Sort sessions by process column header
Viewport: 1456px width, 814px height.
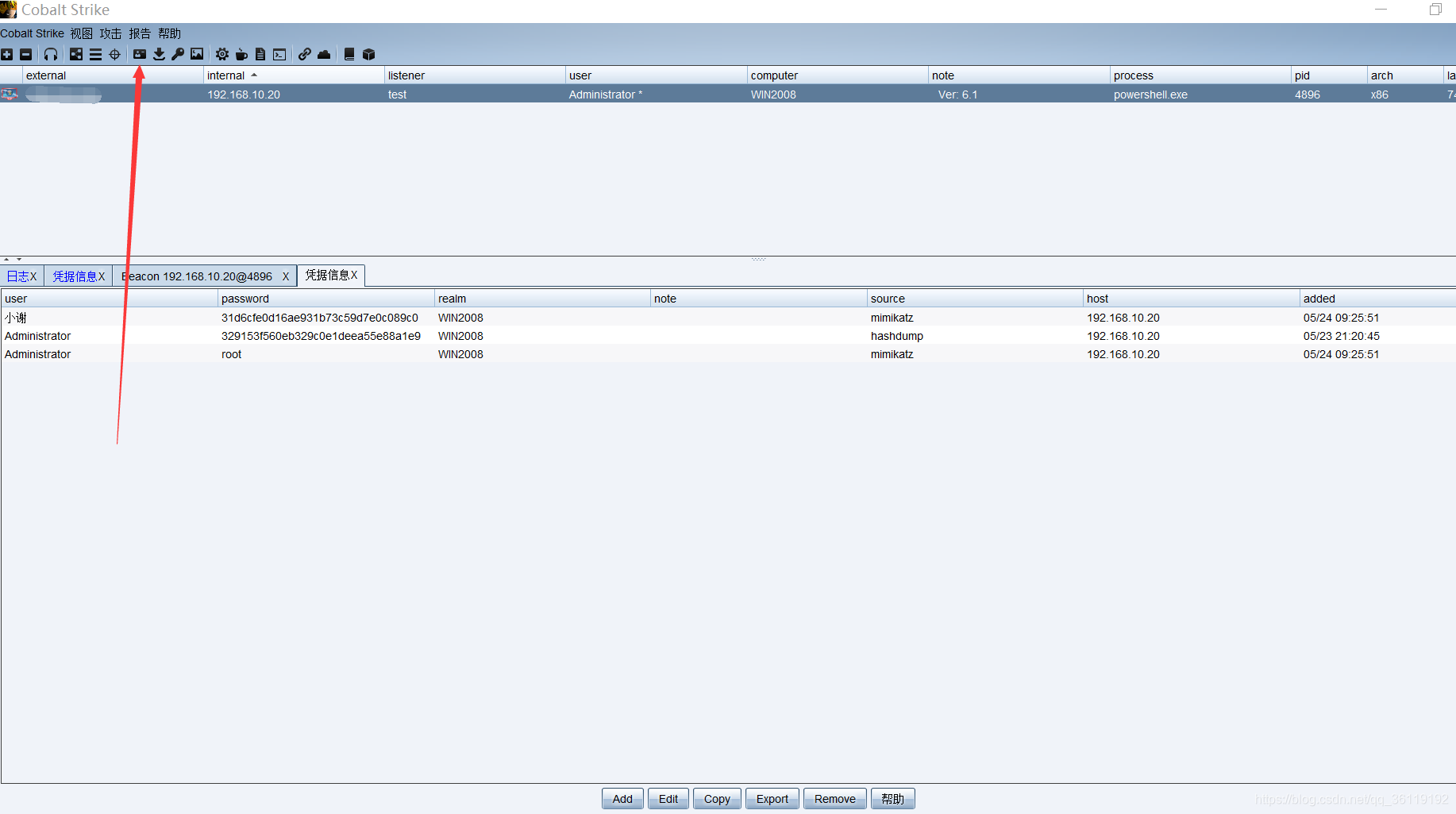(x=1200, y=75)
